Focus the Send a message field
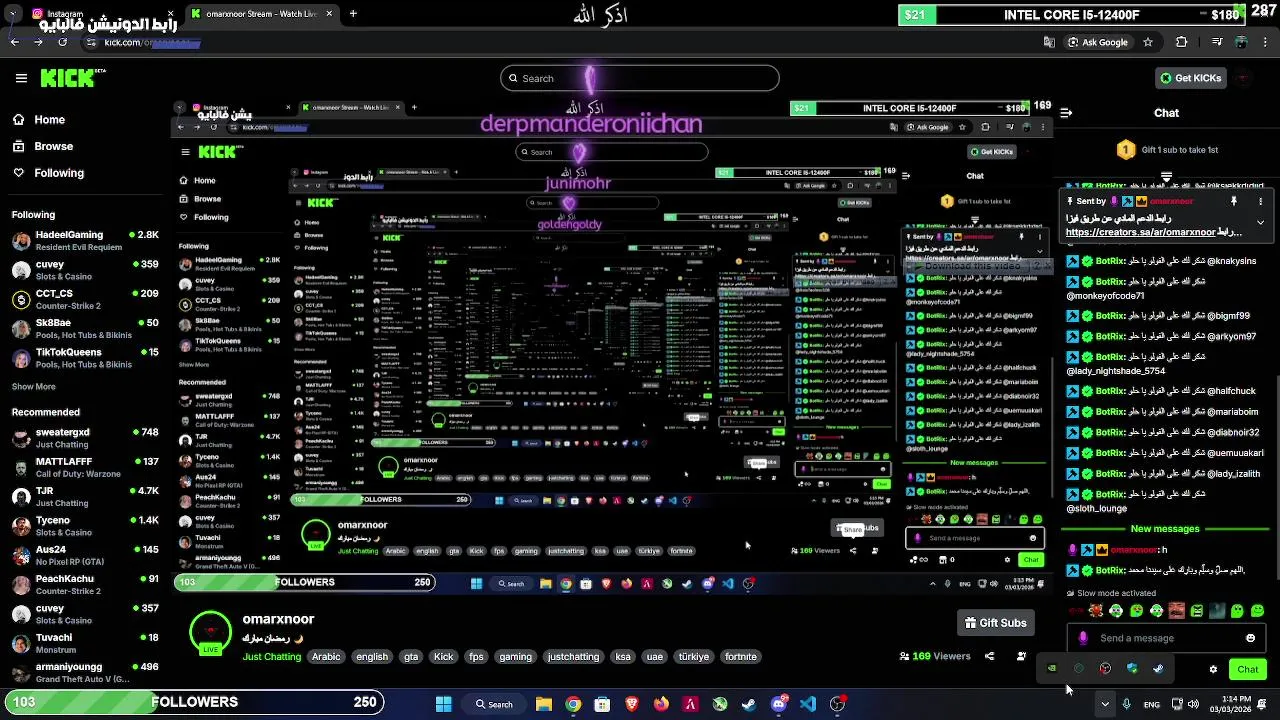 point(1165,638)
